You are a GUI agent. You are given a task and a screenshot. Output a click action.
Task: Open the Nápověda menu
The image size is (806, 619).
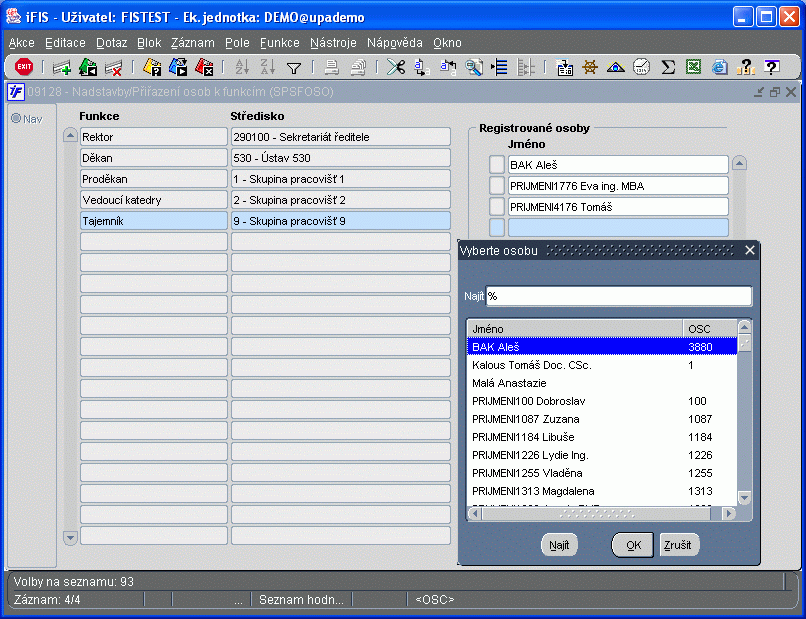395,43
